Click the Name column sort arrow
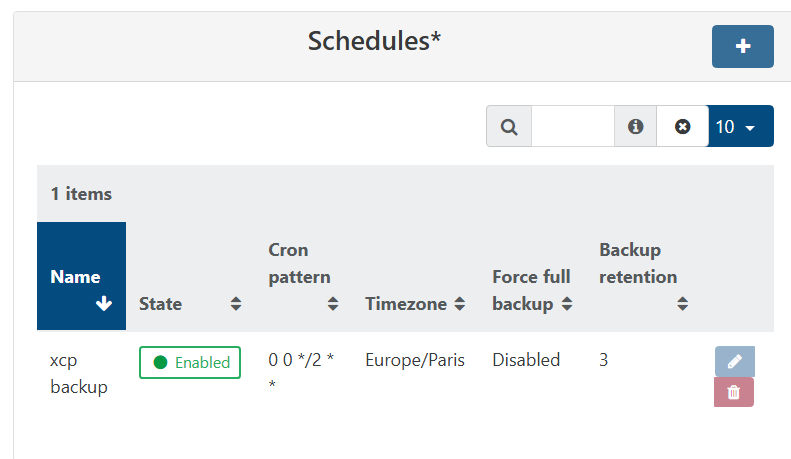 [x=103, y=305]
